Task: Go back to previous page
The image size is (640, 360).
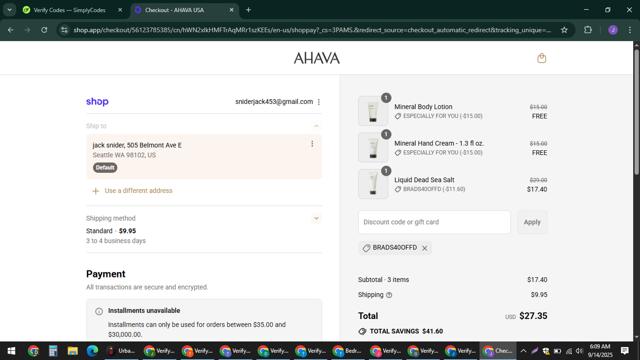Action: tap(11, 30)
